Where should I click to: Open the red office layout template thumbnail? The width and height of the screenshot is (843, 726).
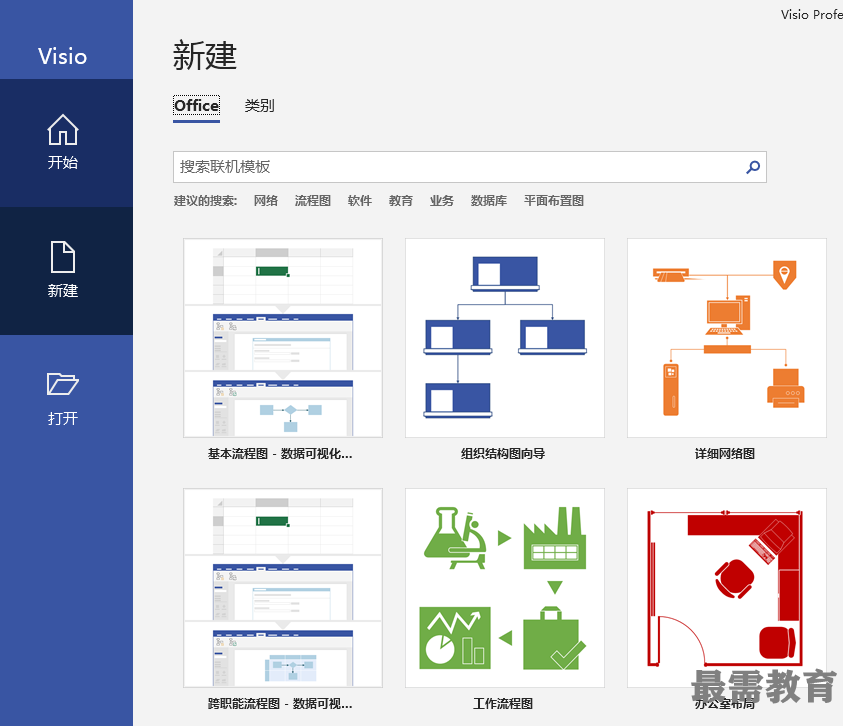[727, 588]
